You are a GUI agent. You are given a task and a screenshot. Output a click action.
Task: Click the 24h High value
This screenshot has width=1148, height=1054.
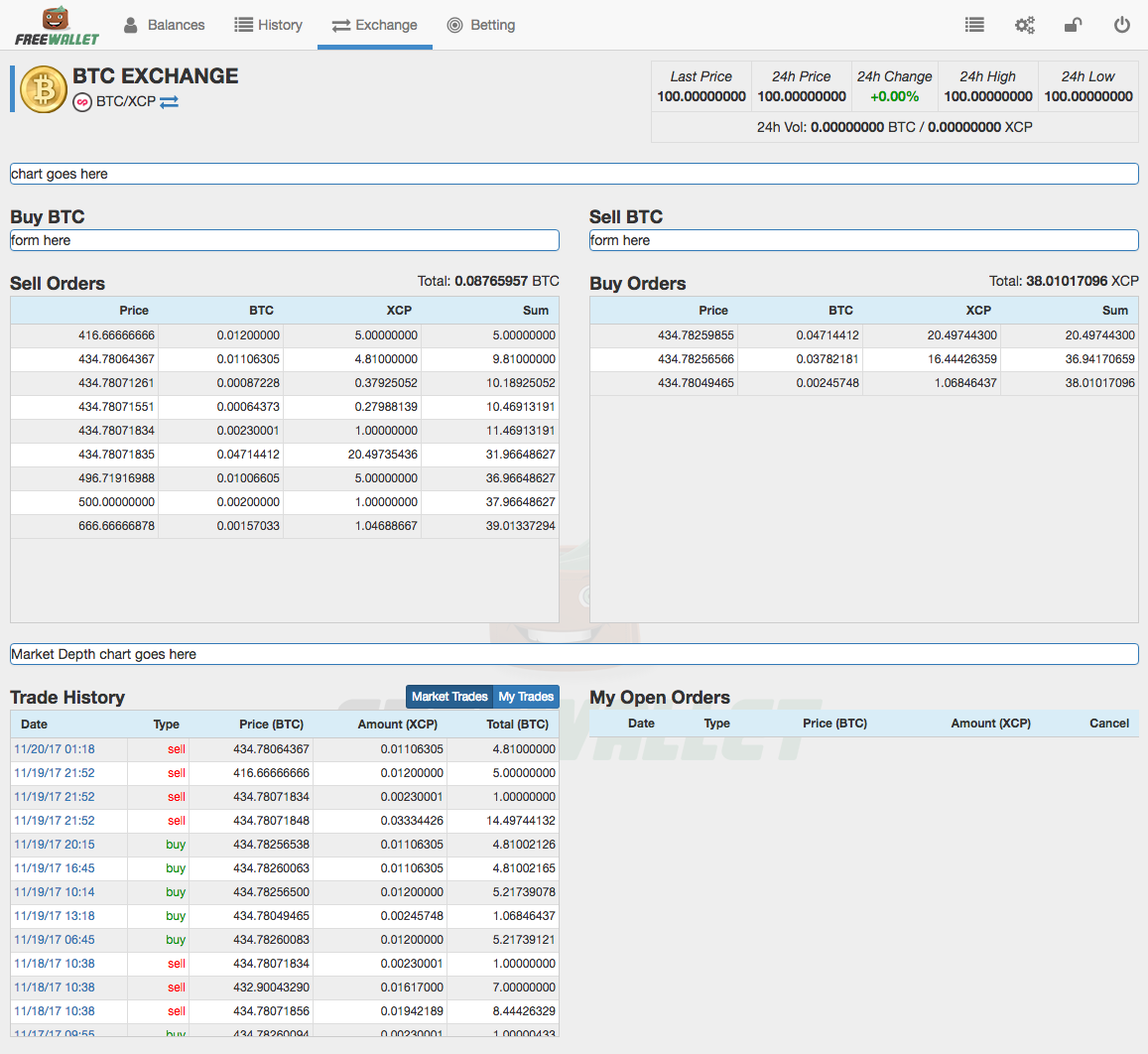[x=987, y=96]
